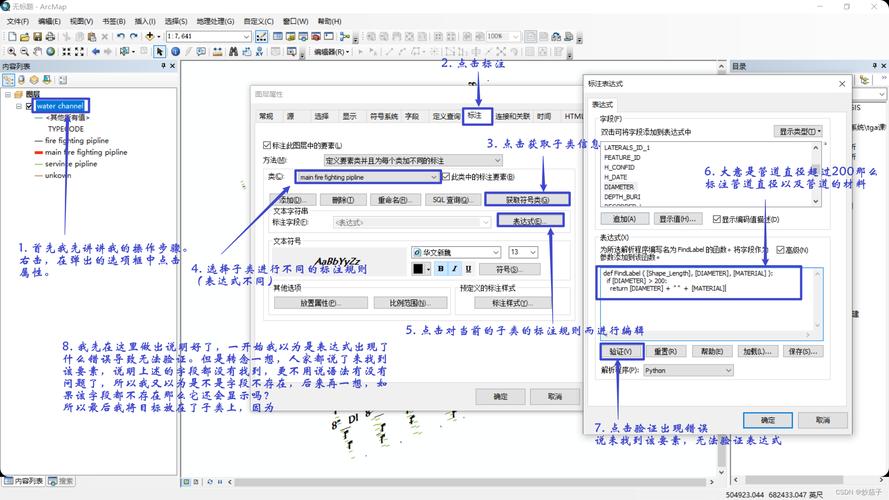The image size is (889, 500).
Task: Toggle Underline text style button
Action: (468, 269)
